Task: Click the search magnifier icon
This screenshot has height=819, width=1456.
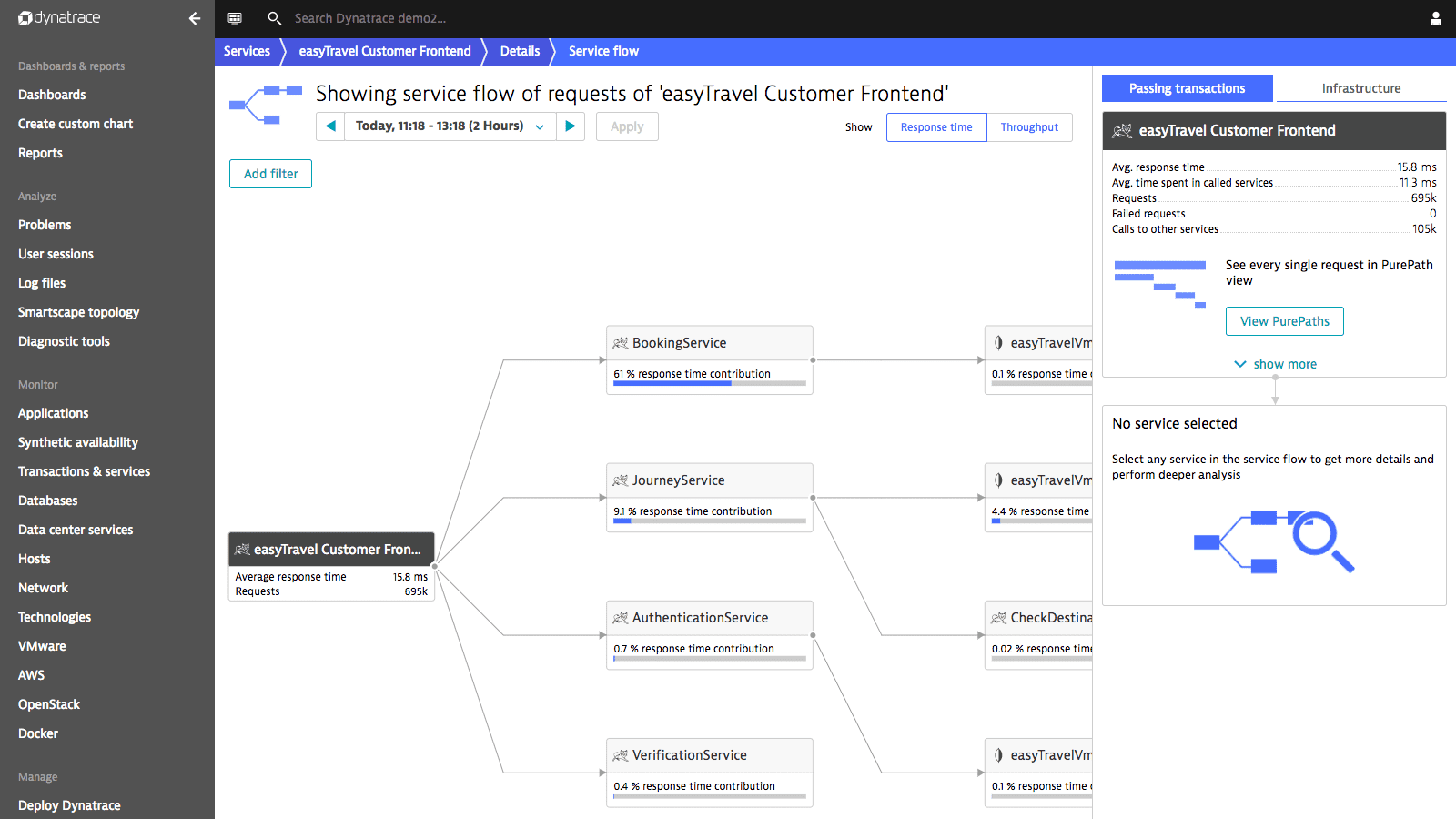Action: point(274,18)
